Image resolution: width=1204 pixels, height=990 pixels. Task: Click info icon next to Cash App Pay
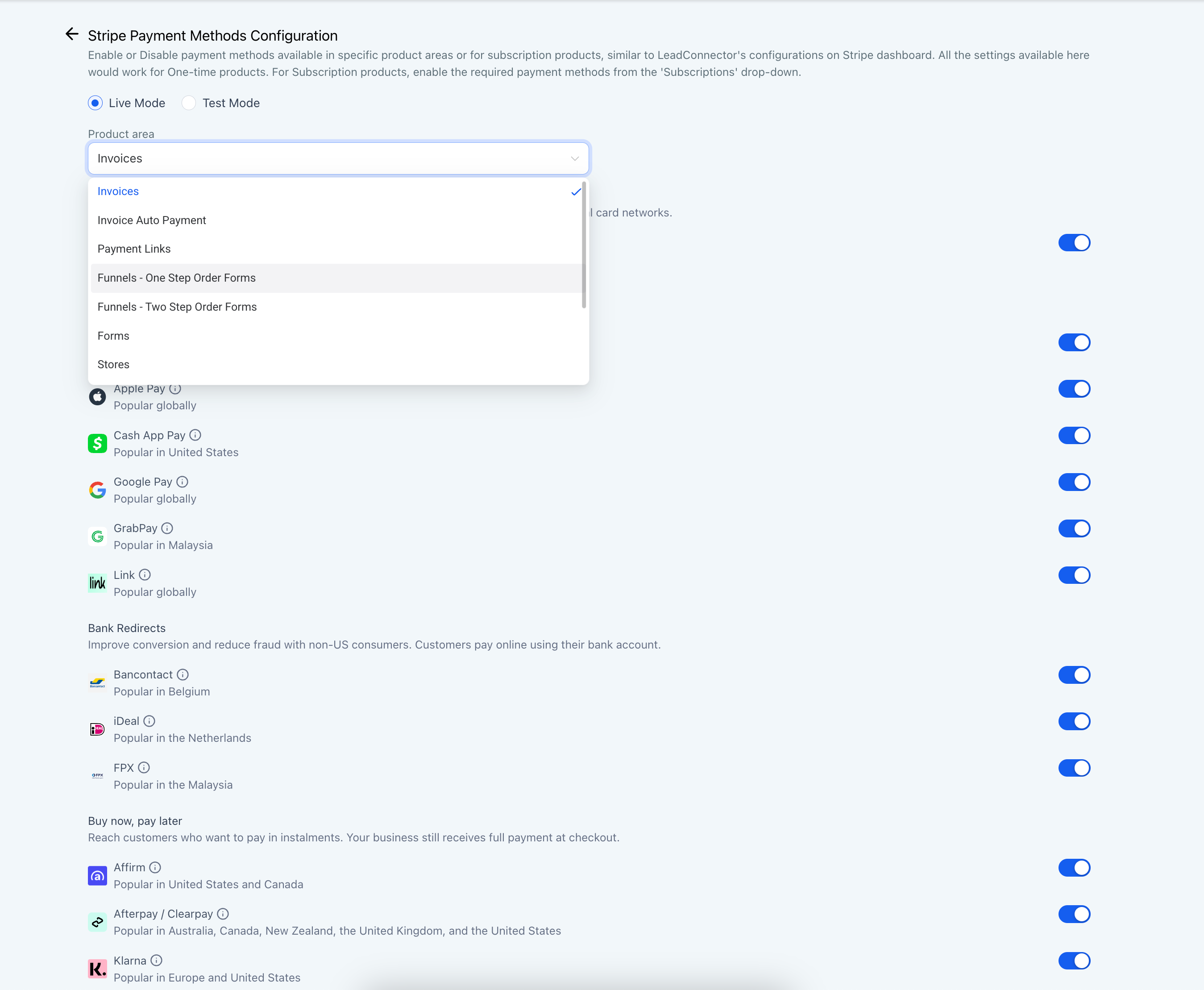[x=195, y=435]
